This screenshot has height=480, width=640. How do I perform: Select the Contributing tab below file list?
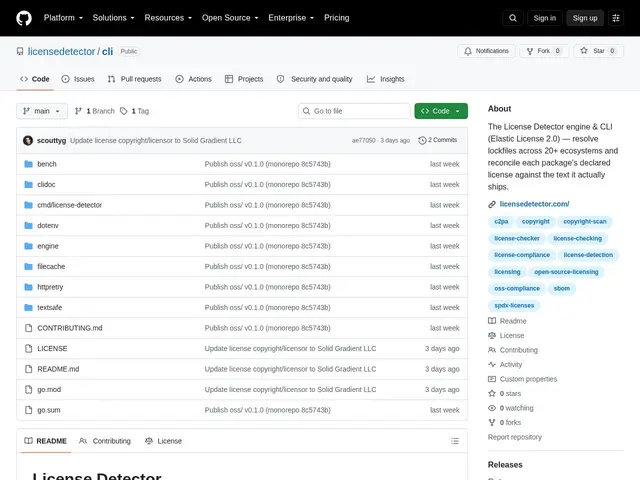[105, 441]
